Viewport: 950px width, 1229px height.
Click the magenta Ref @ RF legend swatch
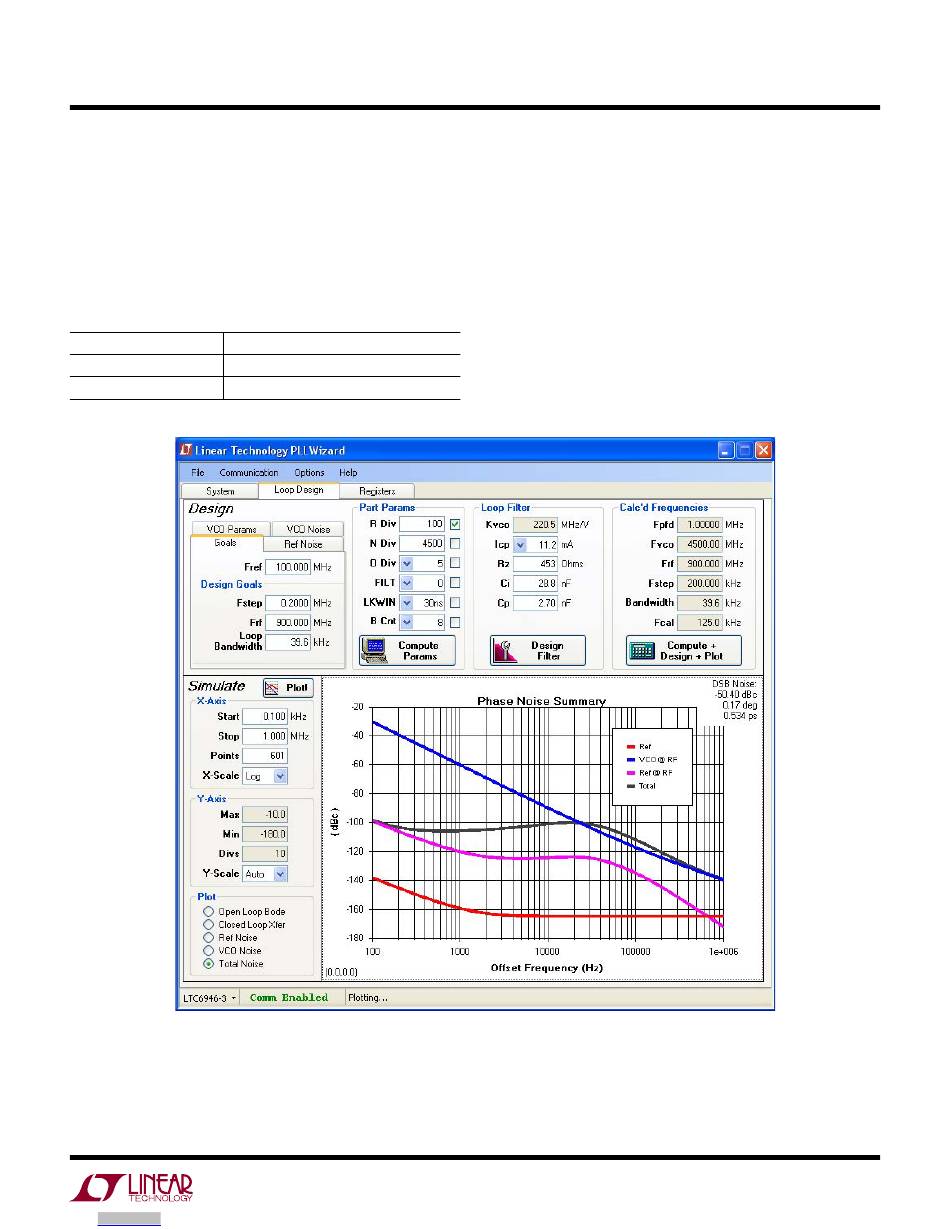(x=630, y=772)
